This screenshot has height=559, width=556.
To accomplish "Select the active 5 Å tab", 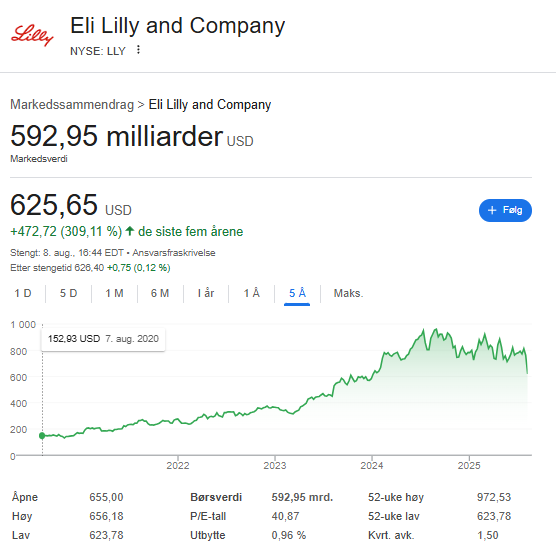I will 297,294.
